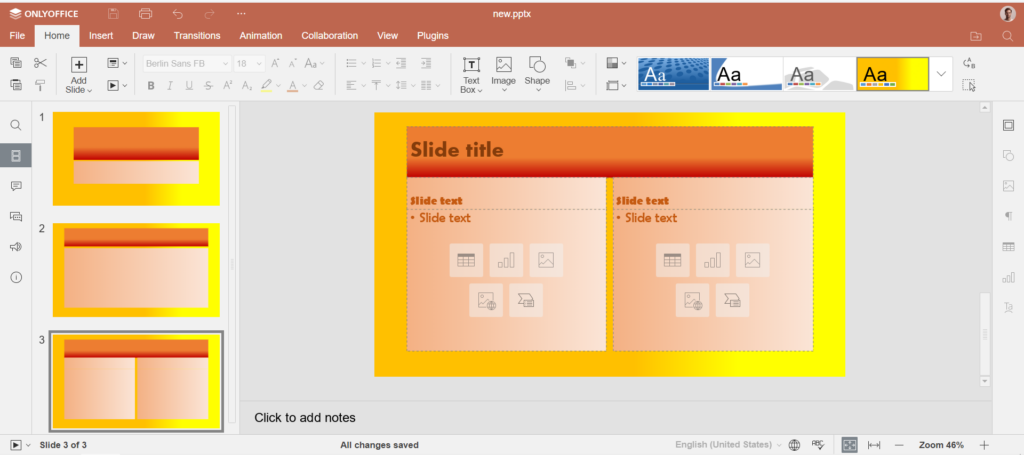Toggle Bold formatting

[x=151, y=86]
